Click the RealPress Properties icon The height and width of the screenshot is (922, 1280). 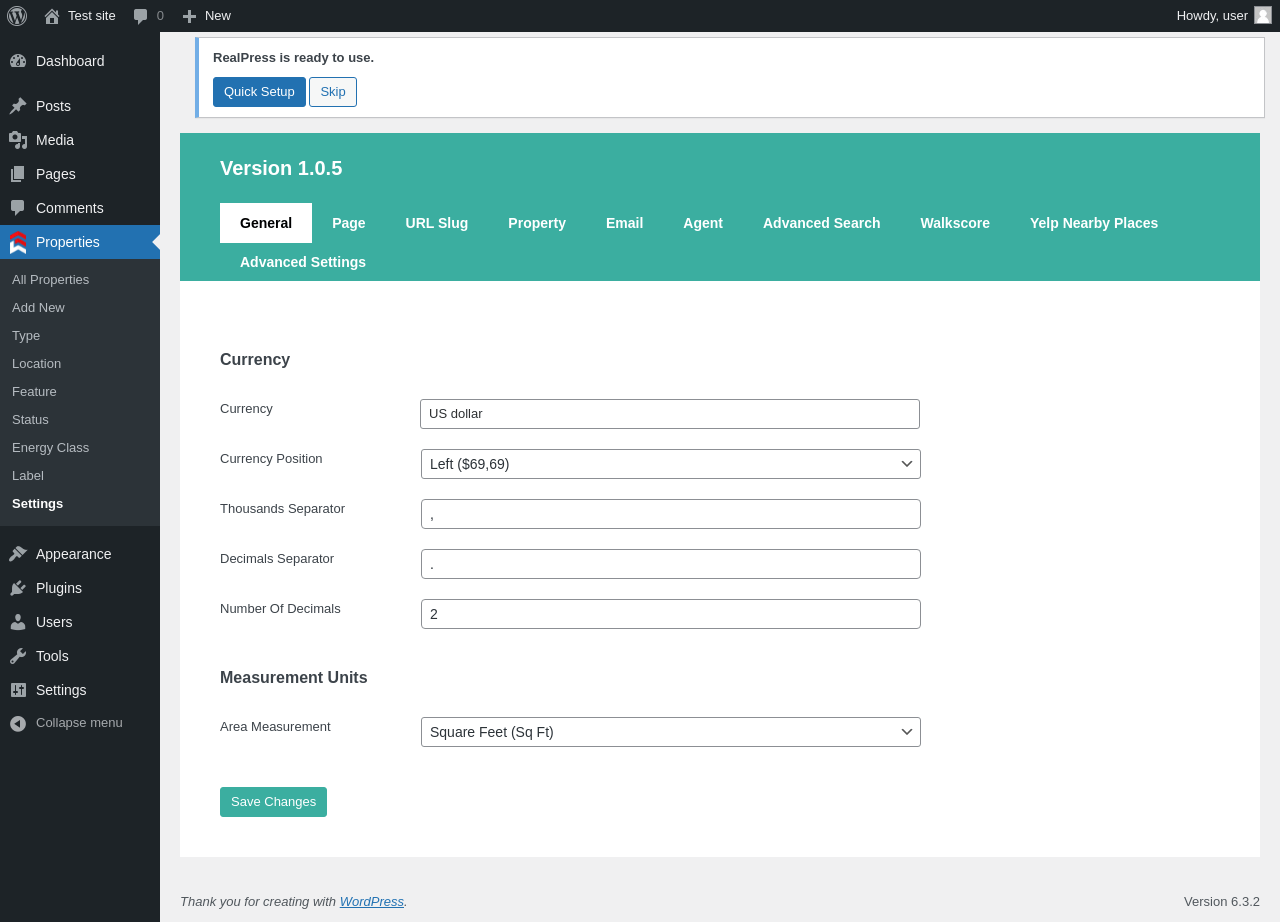[18, 242]
